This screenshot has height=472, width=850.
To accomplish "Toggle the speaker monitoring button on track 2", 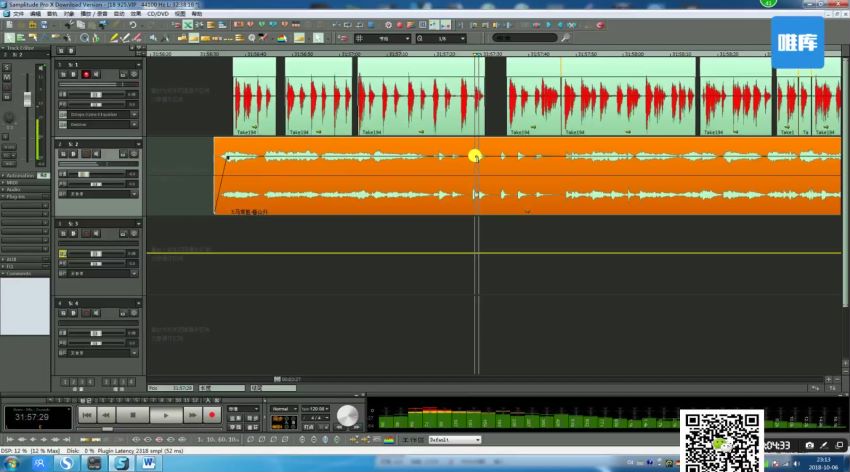I will pos(96,154).
